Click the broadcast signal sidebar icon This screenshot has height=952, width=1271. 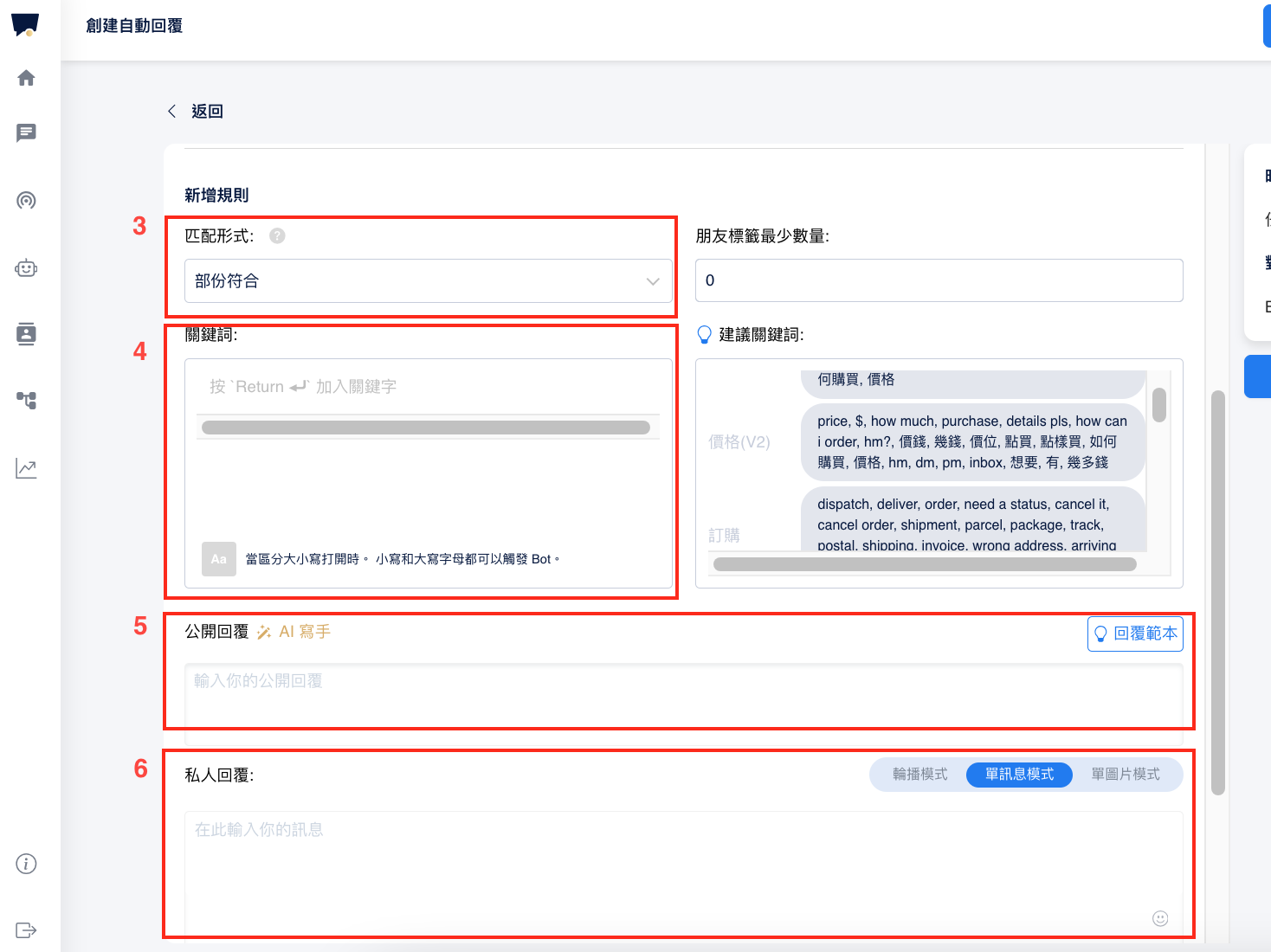pos(26,201)
